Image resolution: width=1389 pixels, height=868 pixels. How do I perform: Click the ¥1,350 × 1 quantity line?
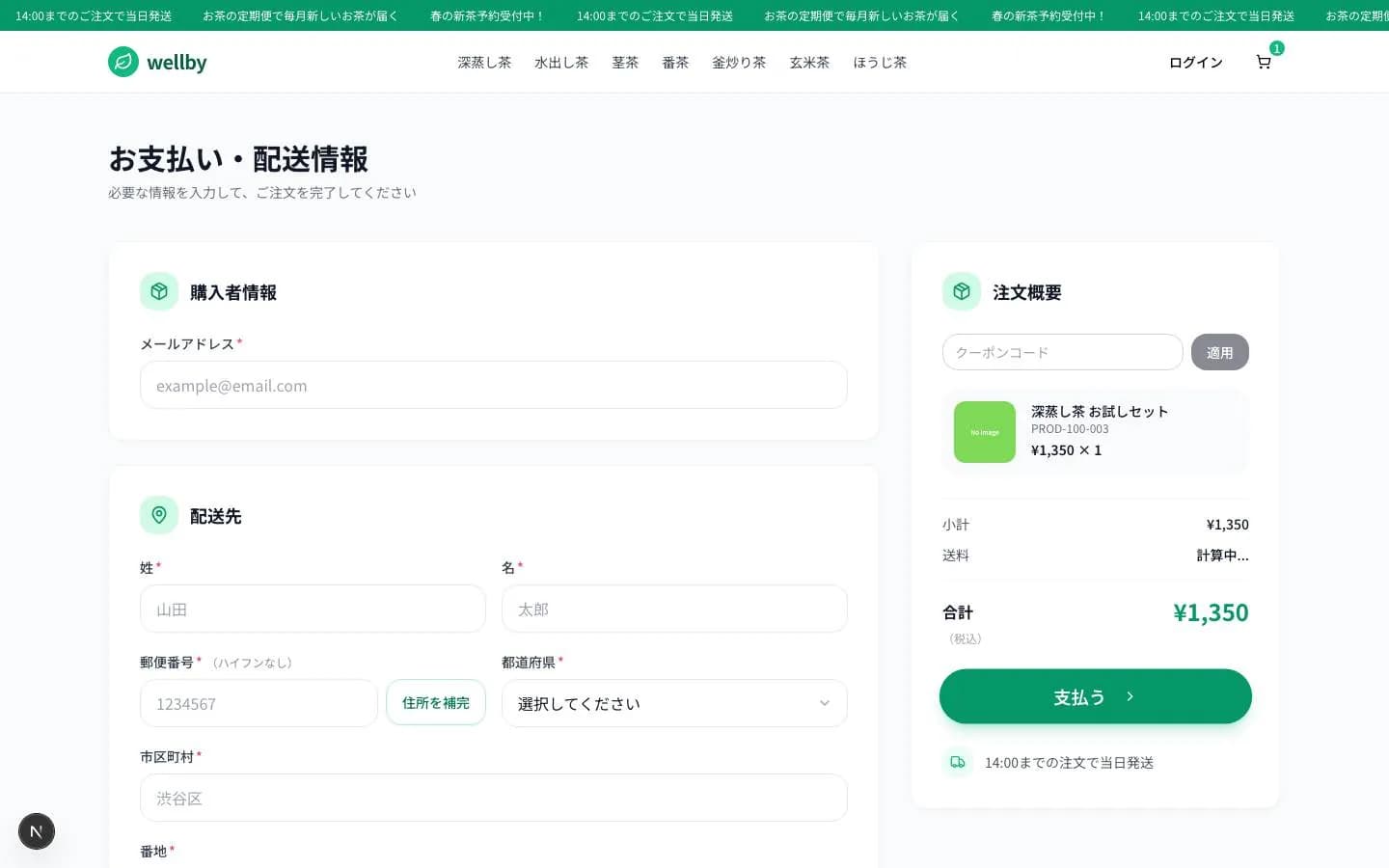pos(1066,450)
